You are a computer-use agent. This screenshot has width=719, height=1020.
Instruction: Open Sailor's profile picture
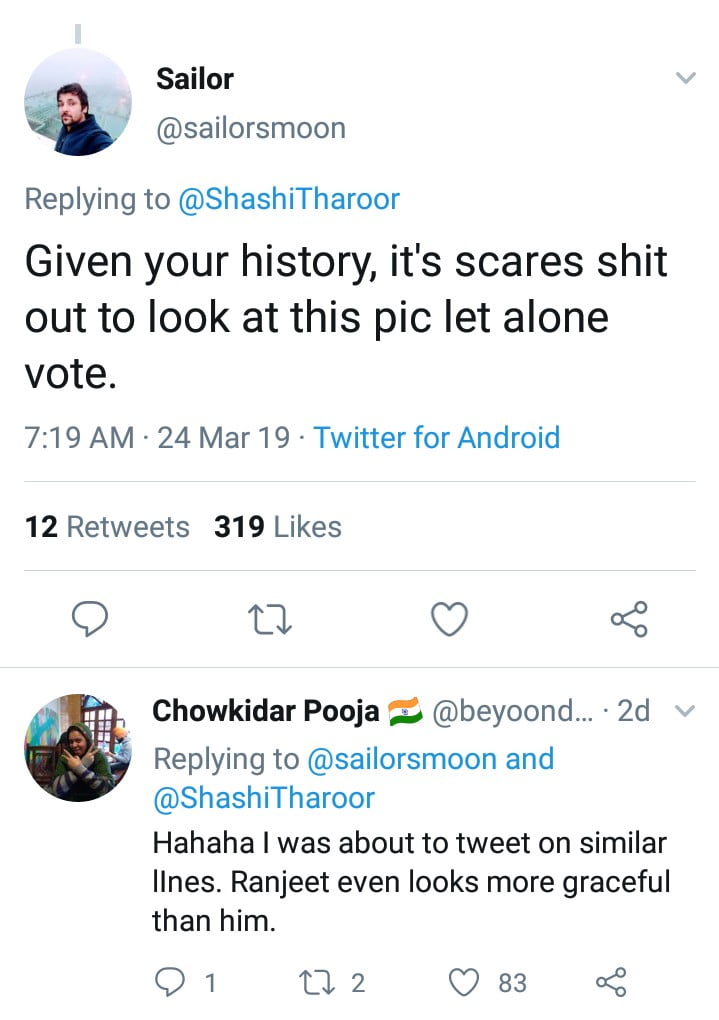77,102
